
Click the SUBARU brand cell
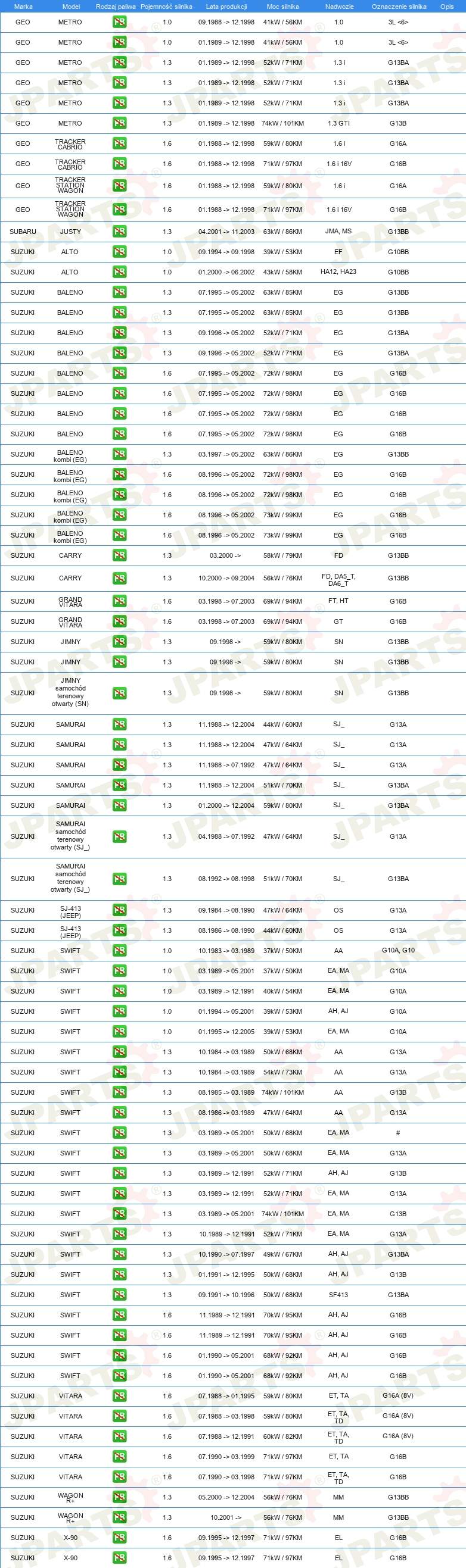click(x=23, y=232)
